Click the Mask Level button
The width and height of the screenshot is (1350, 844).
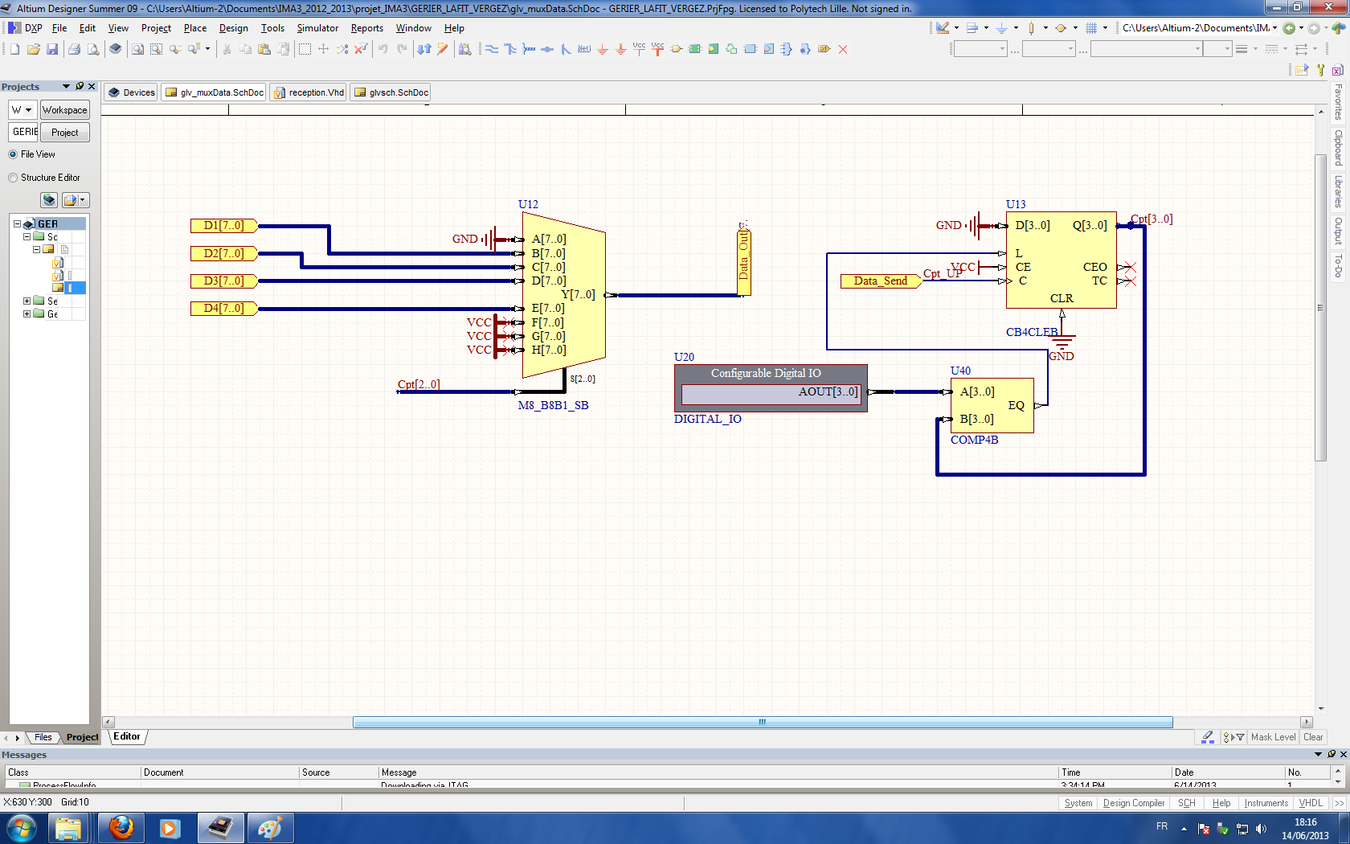coord(1272,737)
